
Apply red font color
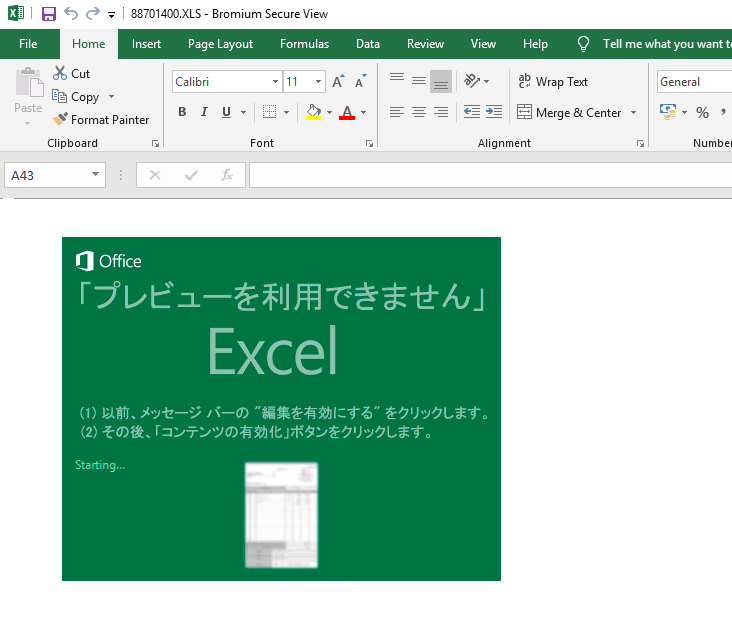[x=347, y=112]
